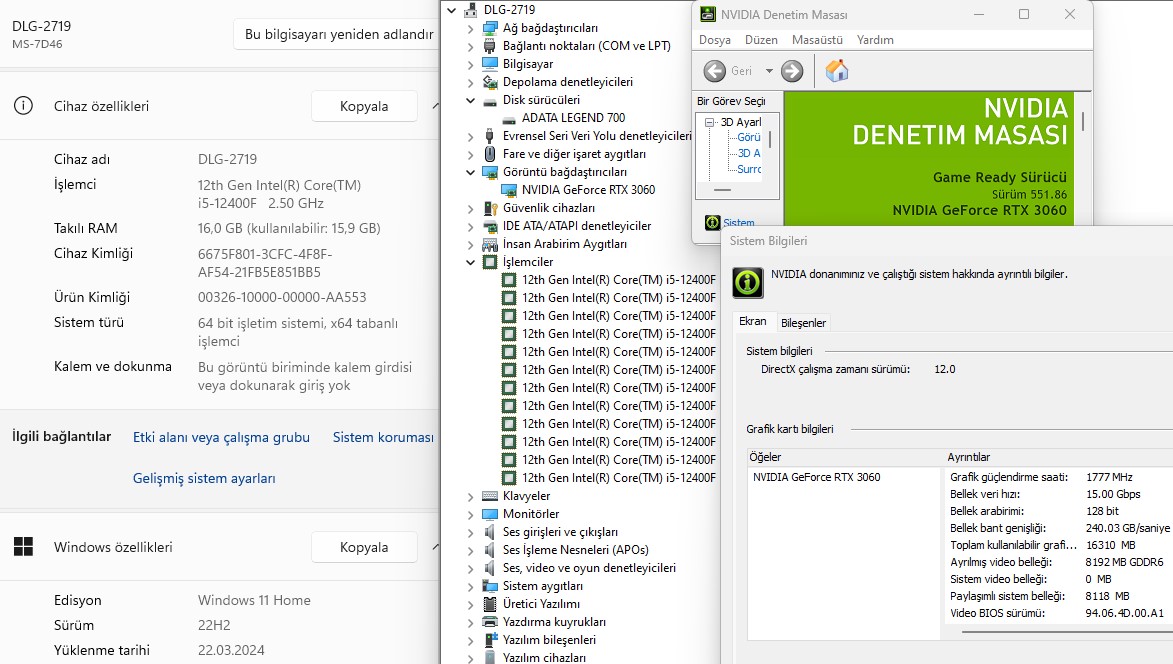Click the NVIDIA Denetim Masası title bar icon
Image resolution: width=1173 pixels, height=664 pixels.
click(707, 14)
